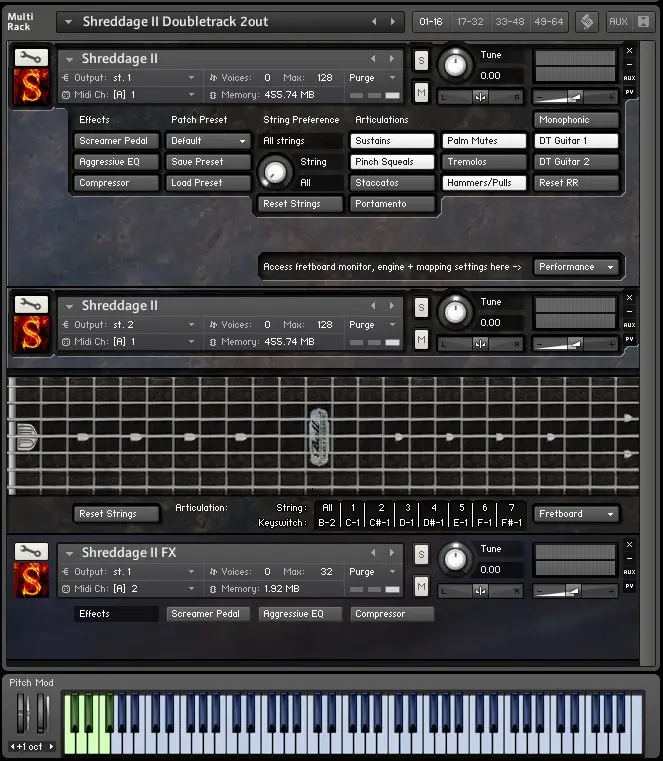Open Output st. 1 dropdown of first instrument
Screen dimensions: 663x761
[191, 78]
